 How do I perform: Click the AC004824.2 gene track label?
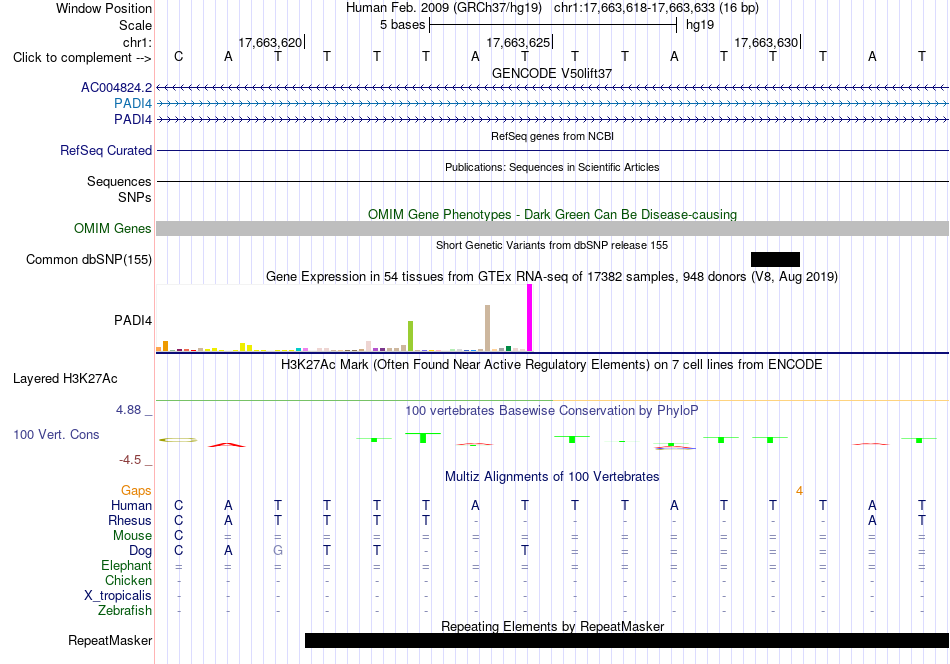[x=116, y=88]
